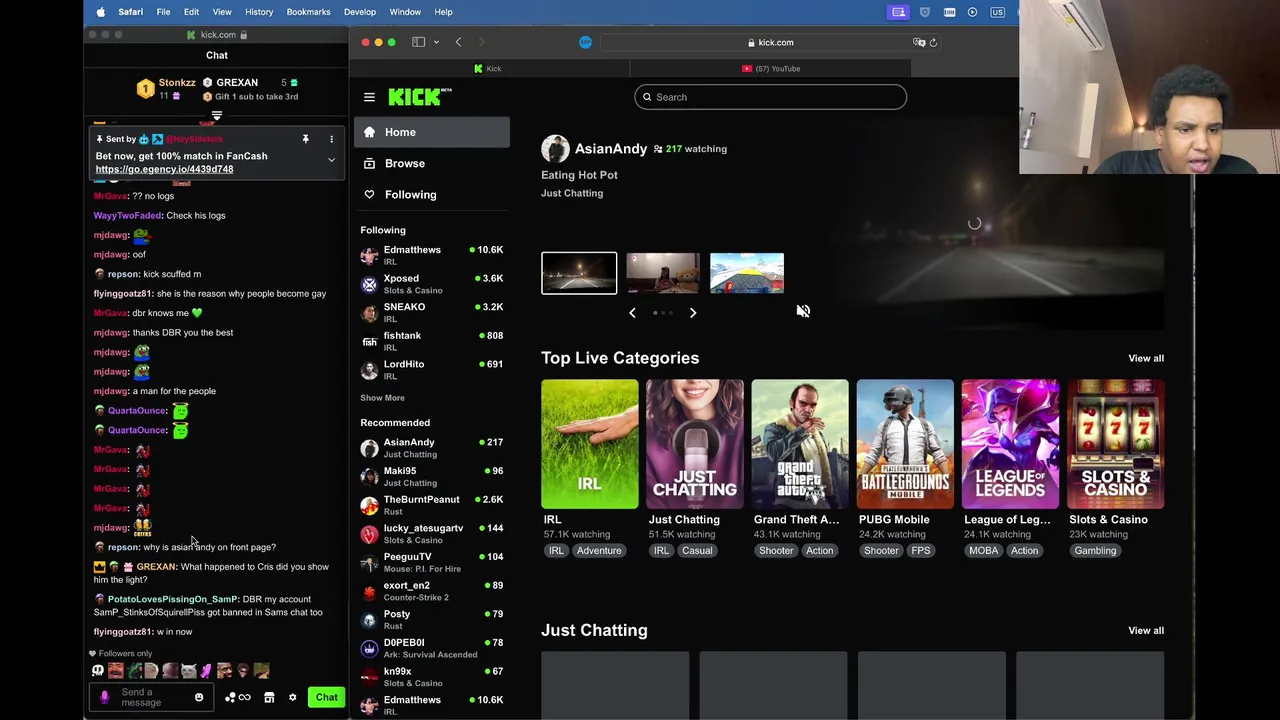This screenshot has height=720, width=1280.
Task: Click Show More under Following
Action: pyautogui.click(x=382, y=398)
